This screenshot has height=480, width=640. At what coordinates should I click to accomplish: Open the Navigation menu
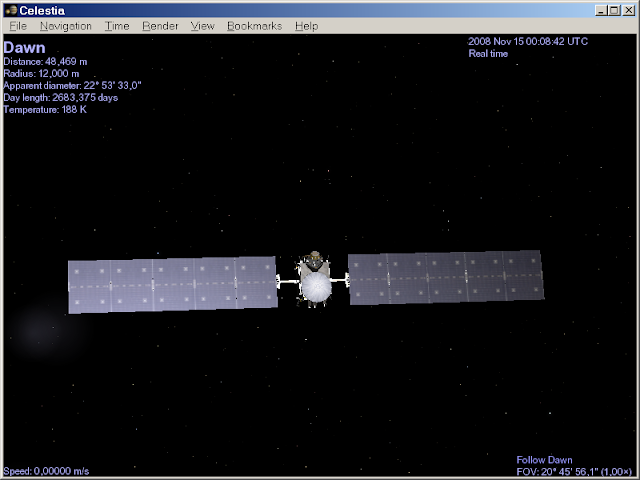point(66,26)
